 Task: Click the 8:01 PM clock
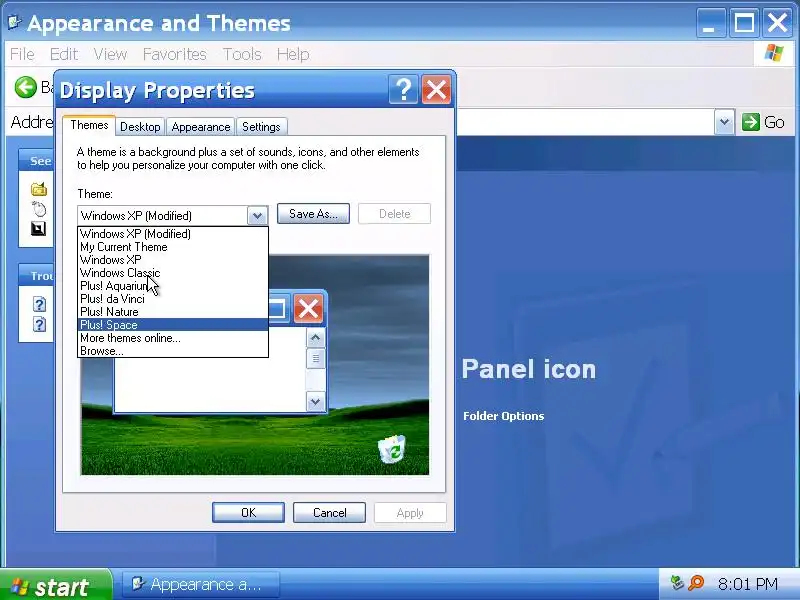(748, 584)
